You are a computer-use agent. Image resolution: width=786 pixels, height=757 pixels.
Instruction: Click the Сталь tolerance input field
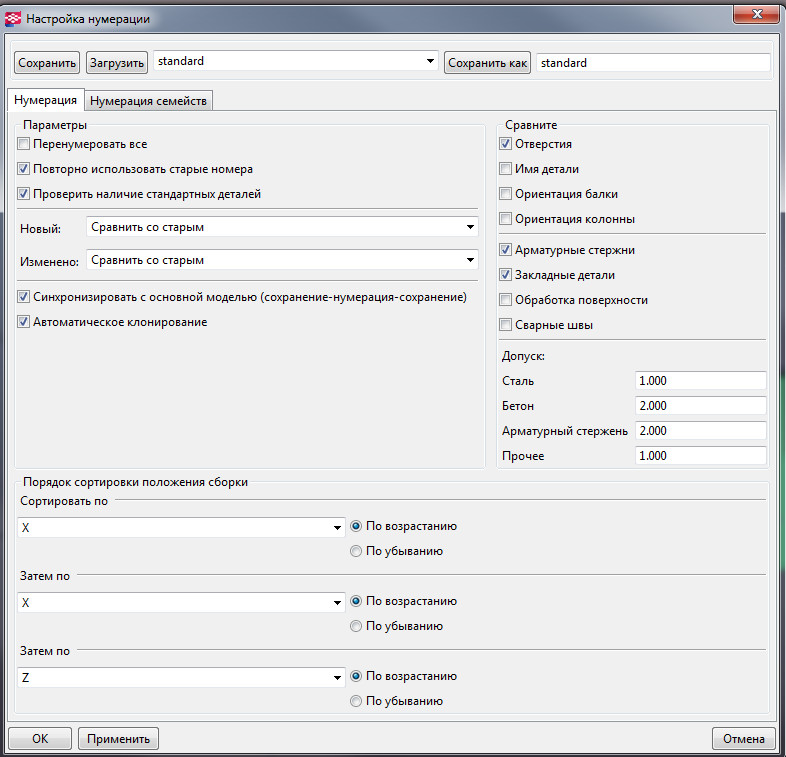pyautogui.click(x=699, y=381)
